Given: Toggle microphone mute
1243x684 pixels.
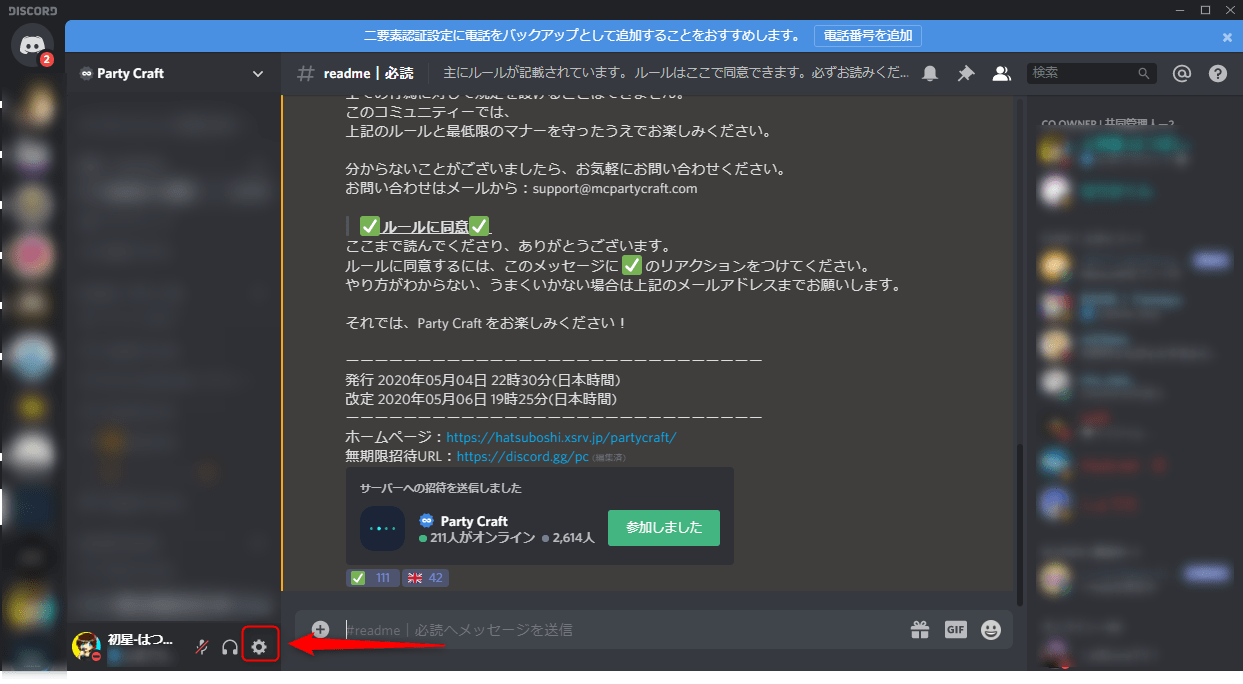Looking at the screenshot, I should (201, 647).
